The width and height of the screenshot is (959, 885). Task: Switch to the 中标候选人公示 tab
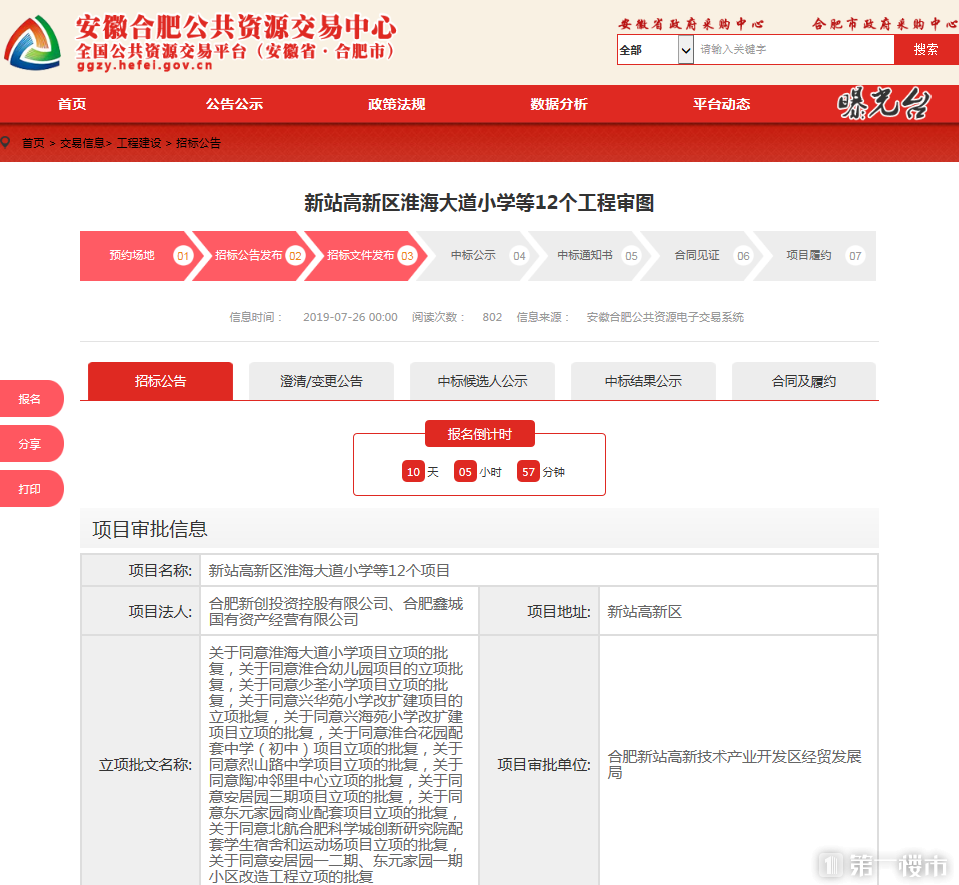point(481,380)
